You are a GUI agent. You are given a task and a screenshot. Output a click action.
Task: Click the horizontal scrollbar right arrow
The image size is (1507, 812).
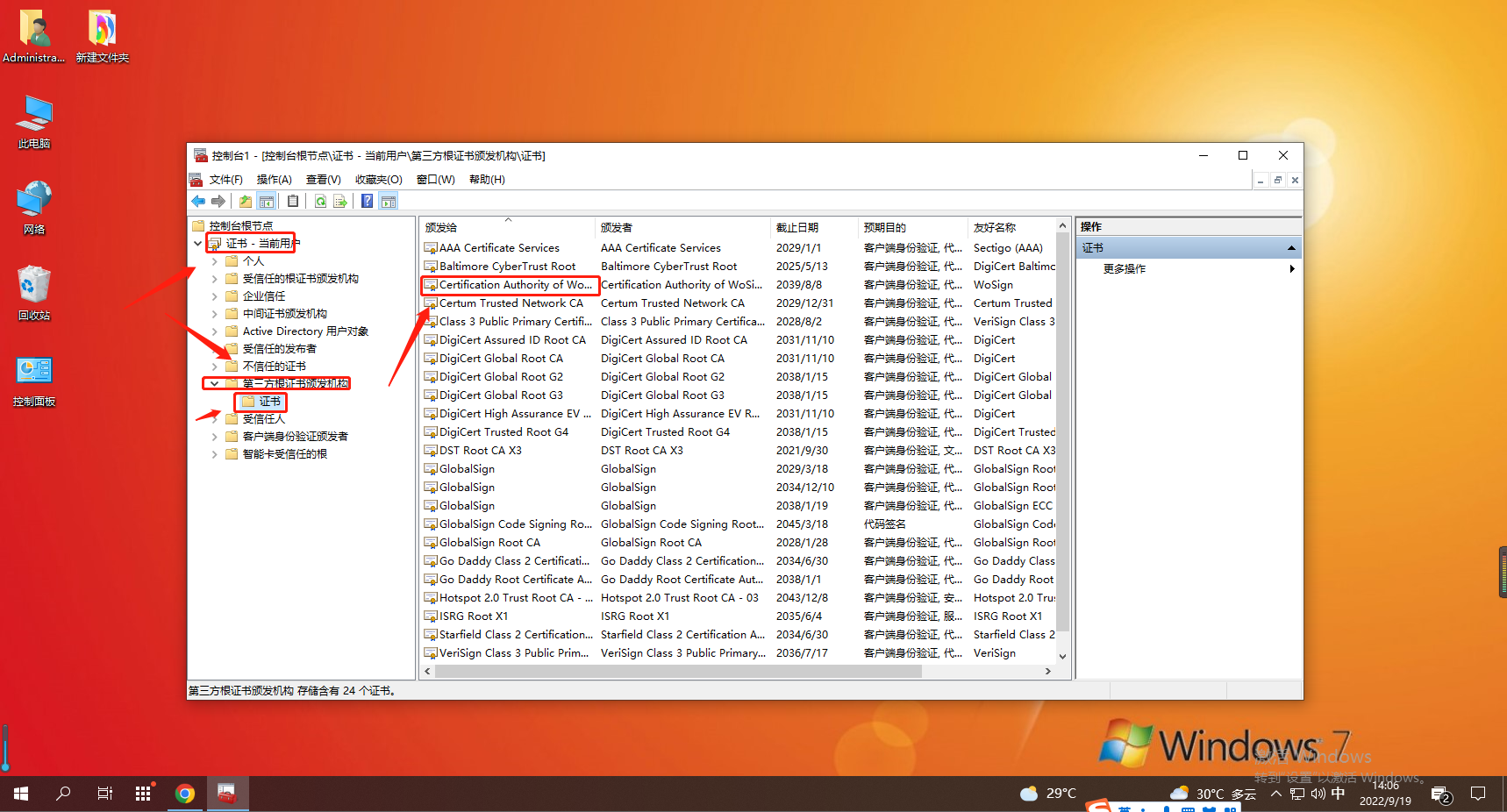coord(1047,671)
